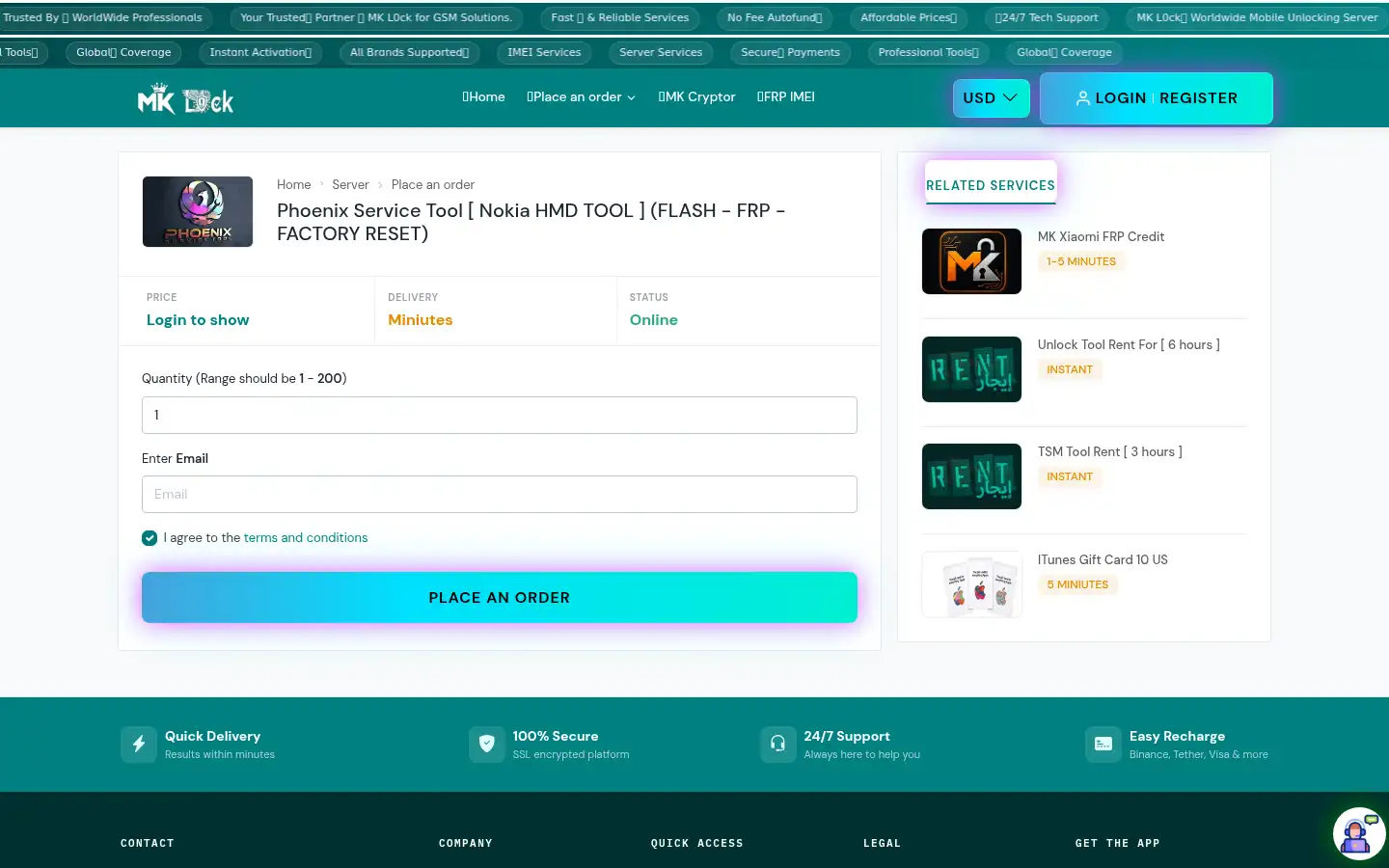Click the No Fee Autofund tag
The height and width of the screenshot is (868, 1389).
(775, 18)
